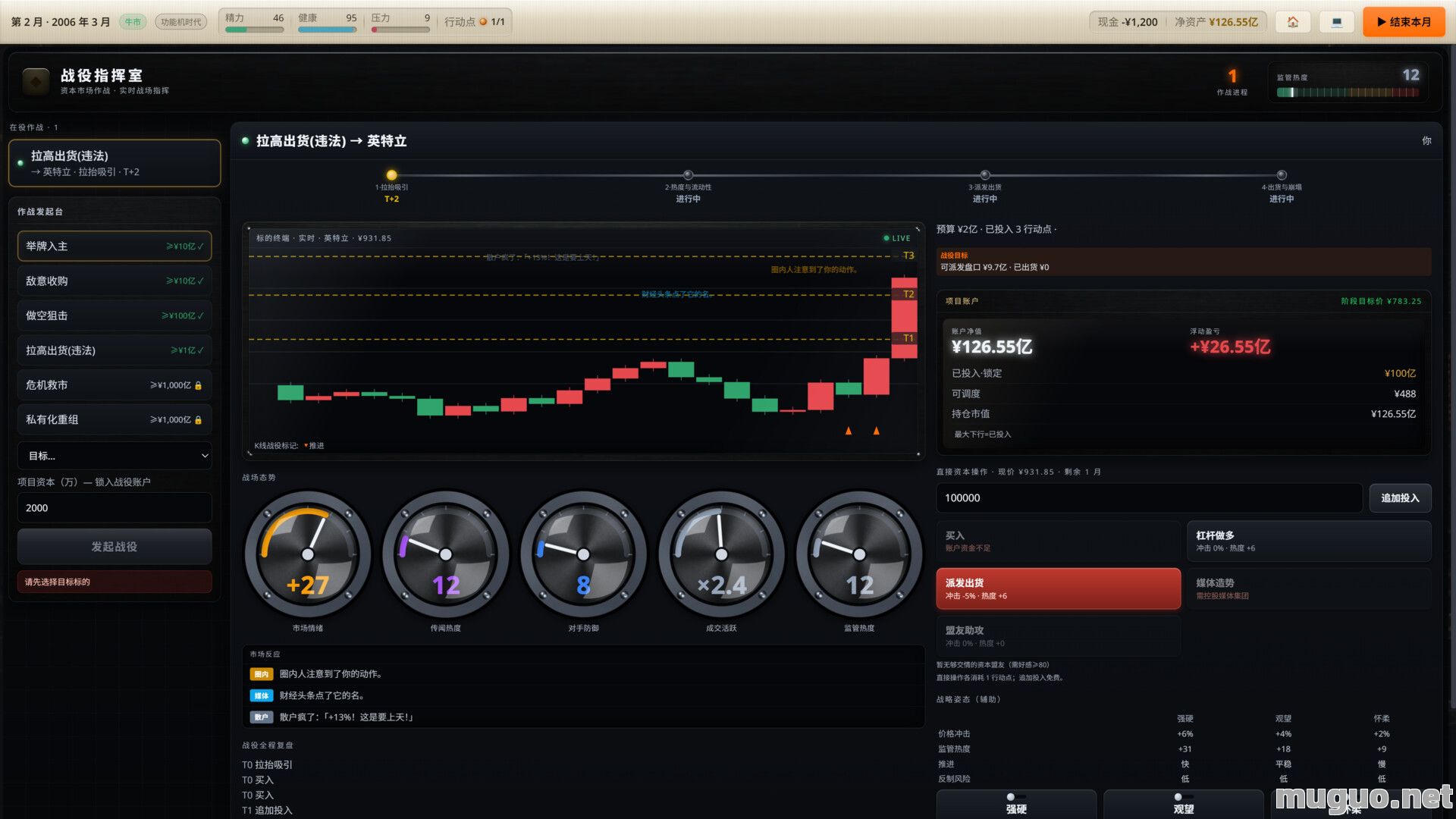This screenshot has width=1456, height=819.
Task: Click the 杠杆做多 action button
Action: pos(1309,541)
